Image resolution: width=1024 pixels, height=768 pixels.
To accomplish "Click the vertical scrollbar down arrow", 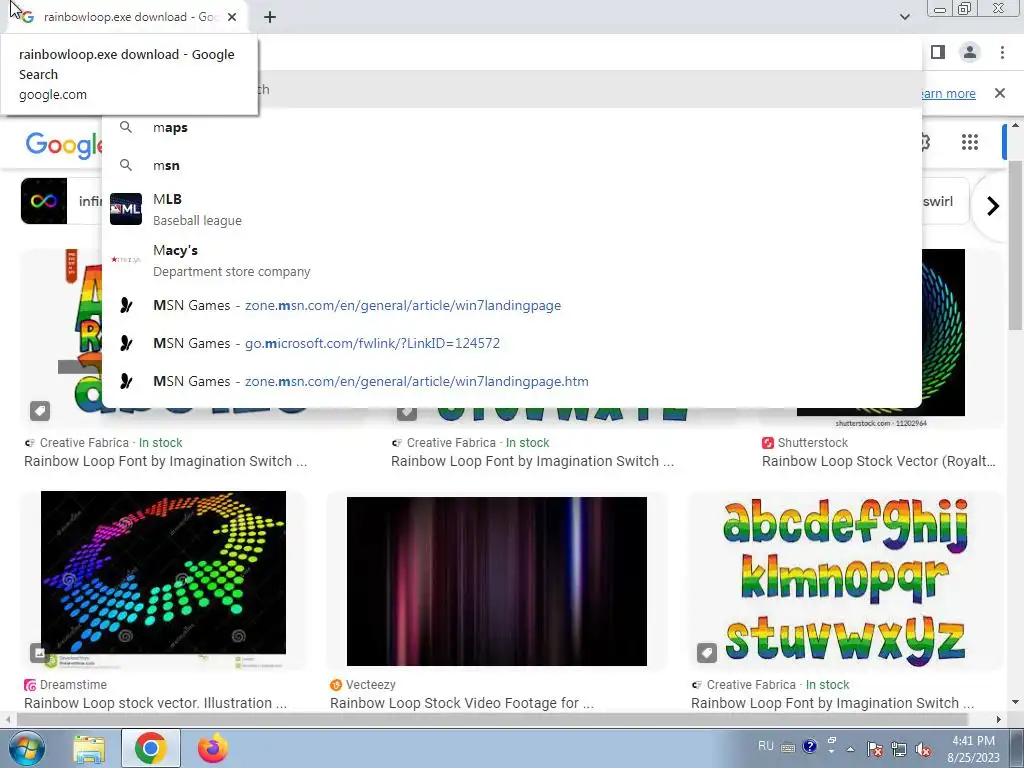I will click(x=1016, y=703).
